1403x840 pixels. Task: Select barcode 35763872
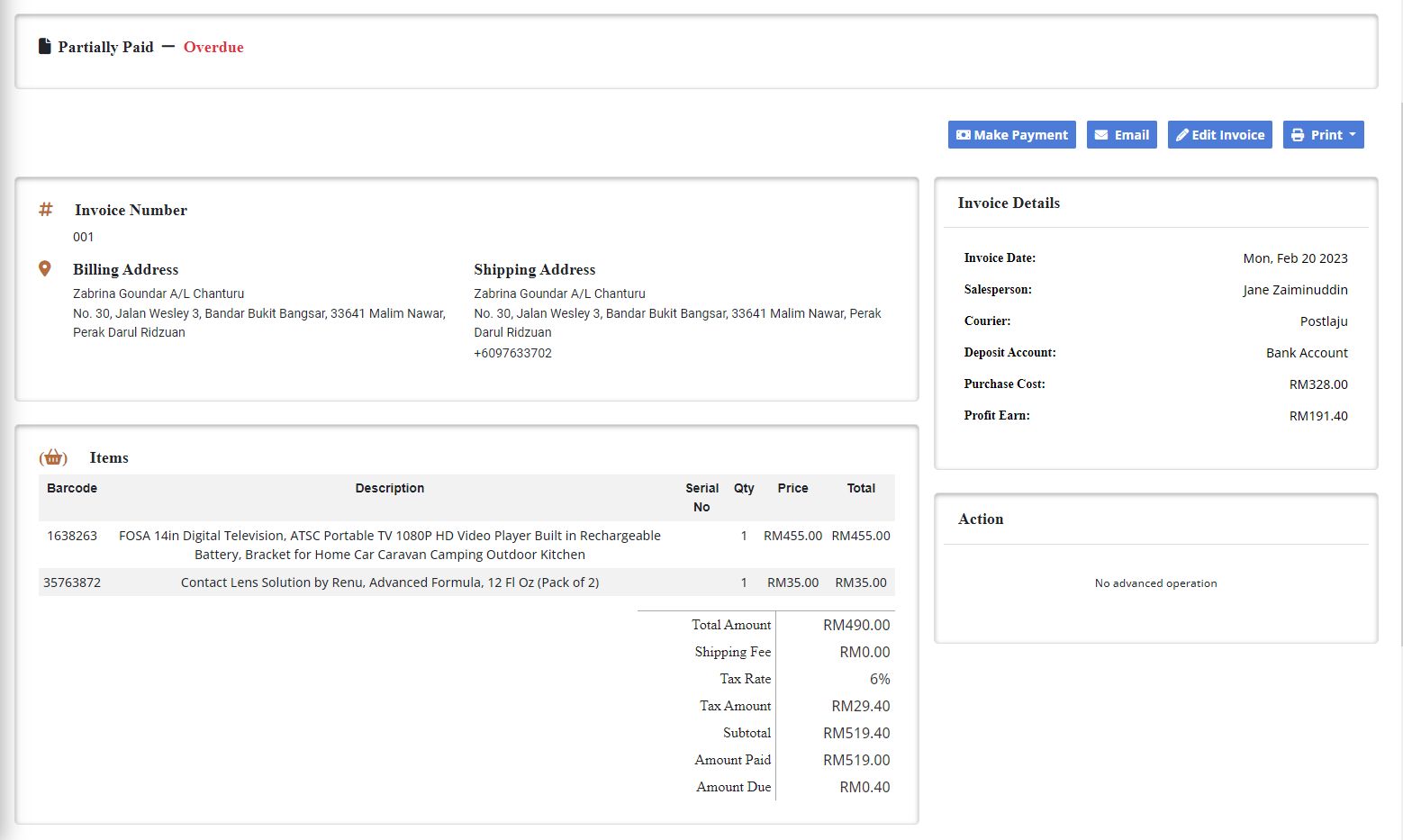72,583
